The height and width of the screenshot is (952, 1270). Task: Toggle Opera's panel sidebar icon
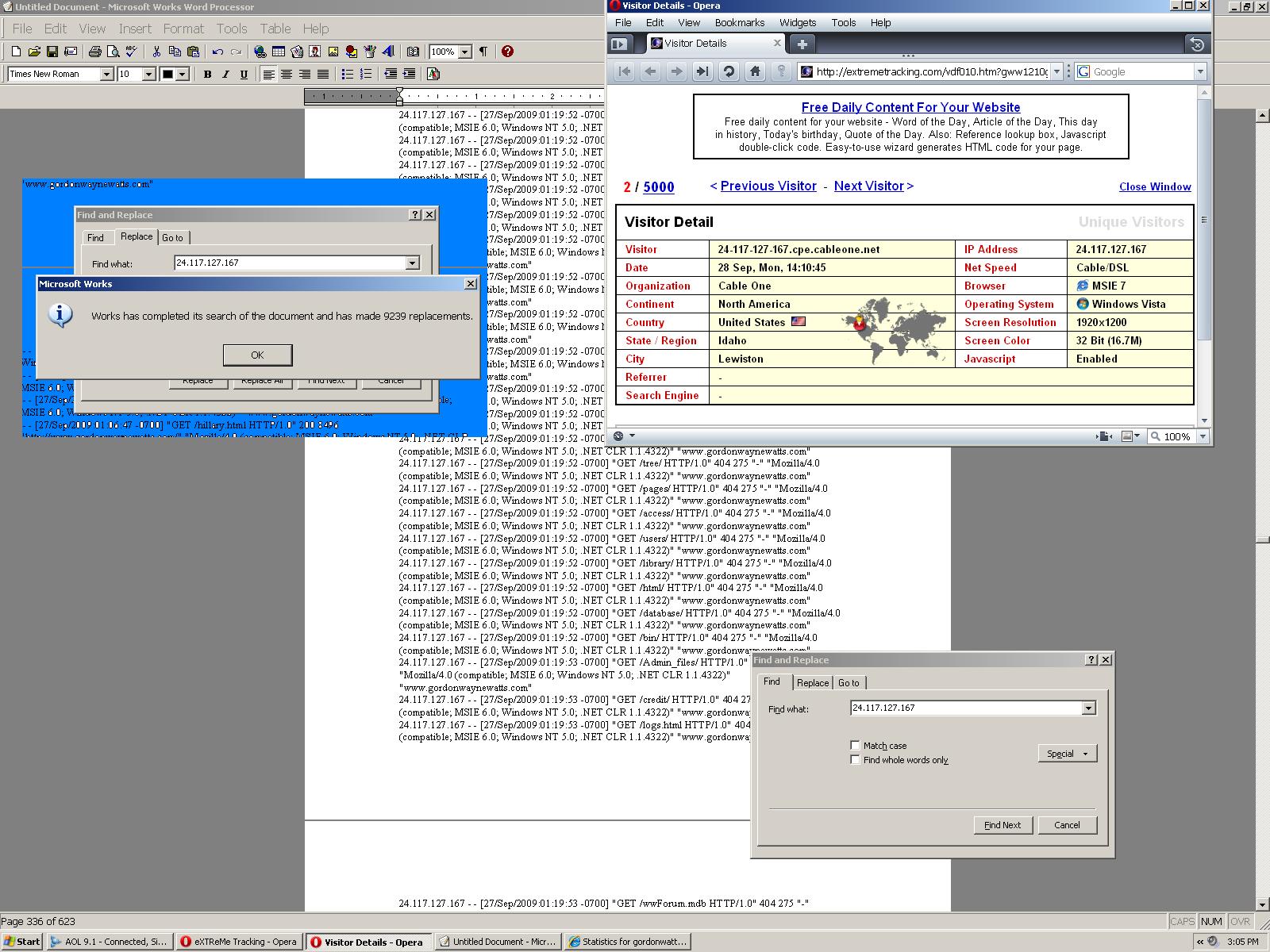(619, 44)
